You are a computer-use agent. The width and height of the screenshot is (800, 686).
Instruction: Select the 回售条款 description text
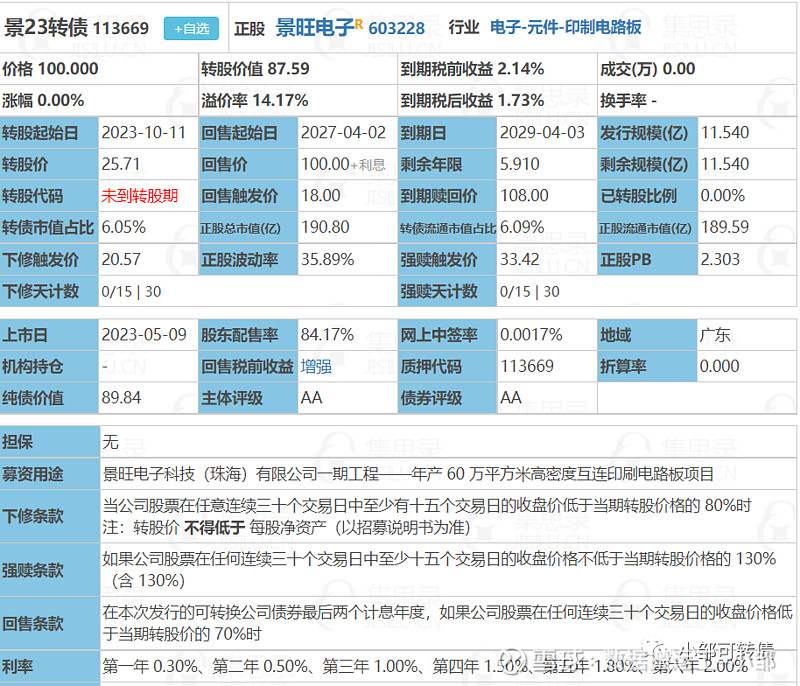click(448, 623)
